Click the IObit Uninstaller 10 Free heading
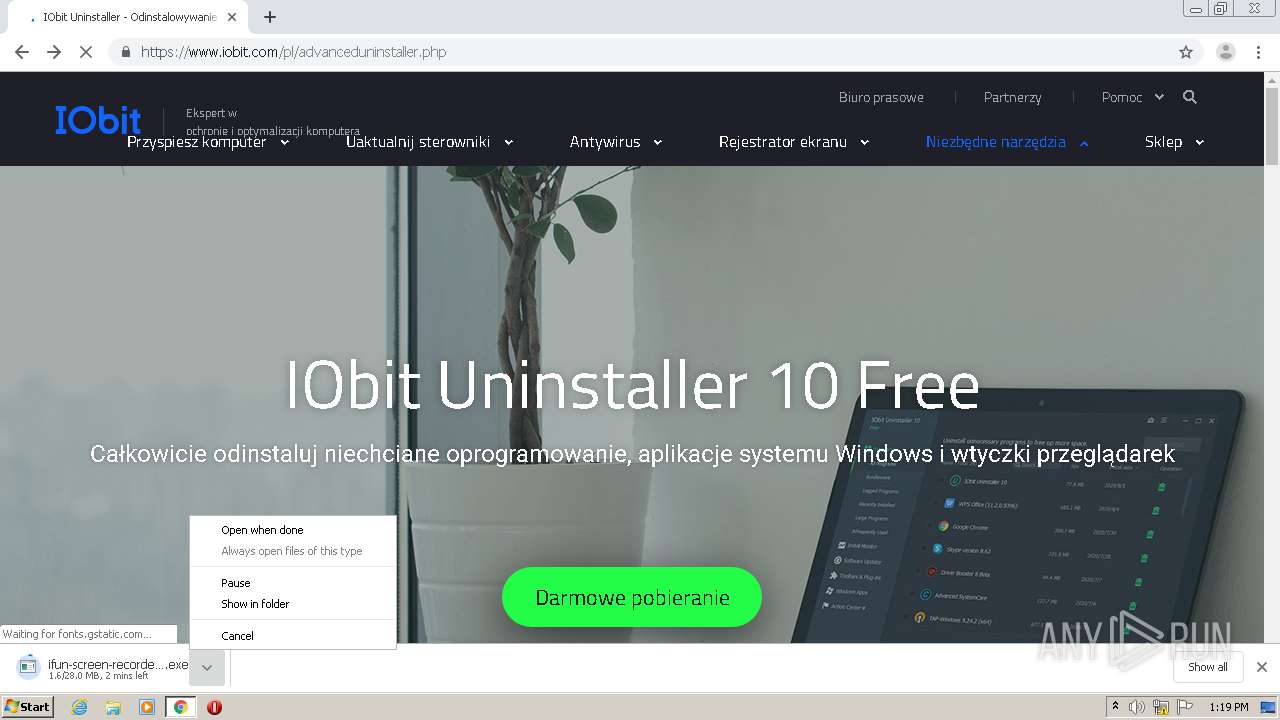This screenshot has height=720, width=1280. point(632,385)
